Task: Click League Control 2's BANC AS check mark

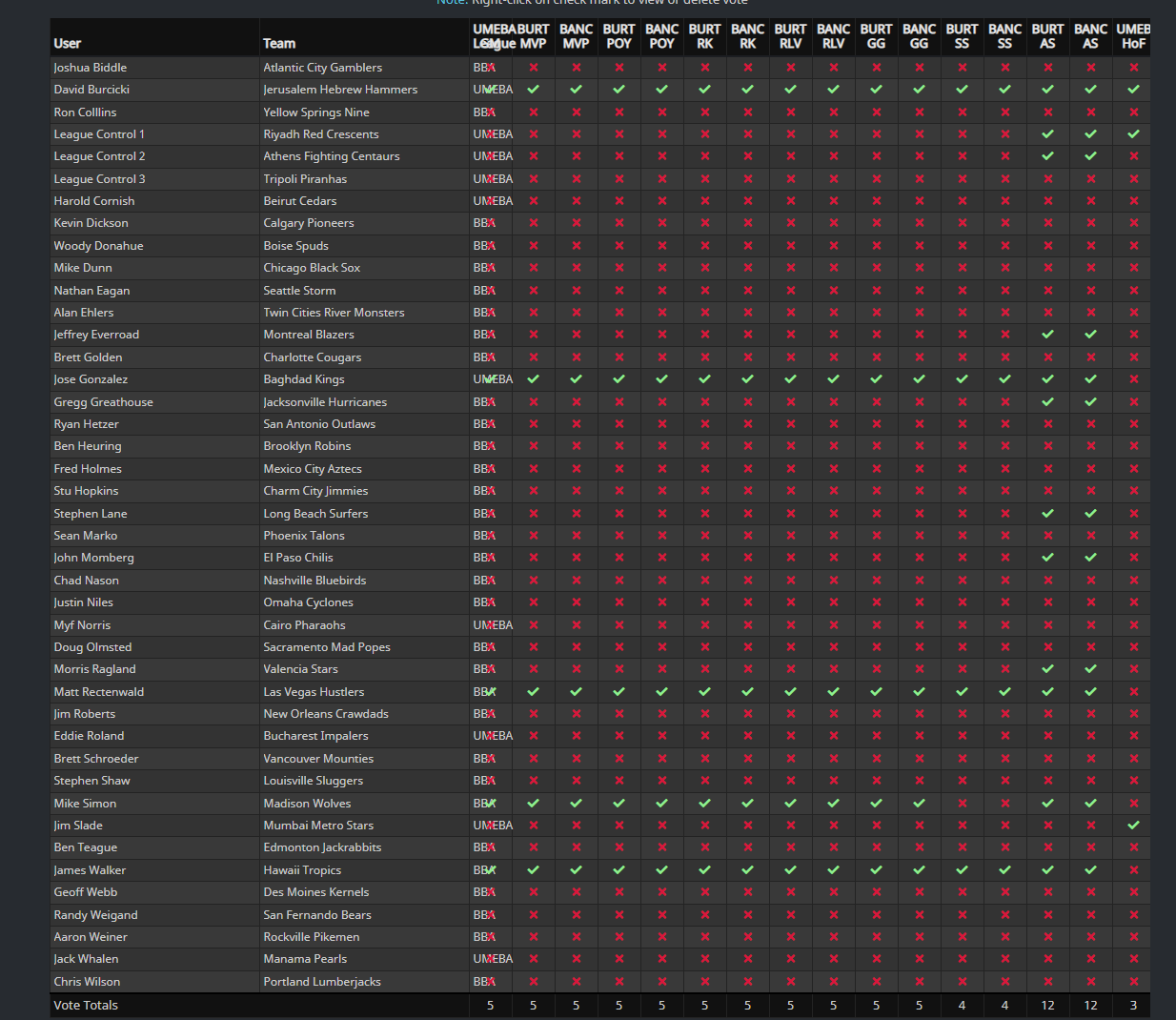Action: tap(1090, 156)
